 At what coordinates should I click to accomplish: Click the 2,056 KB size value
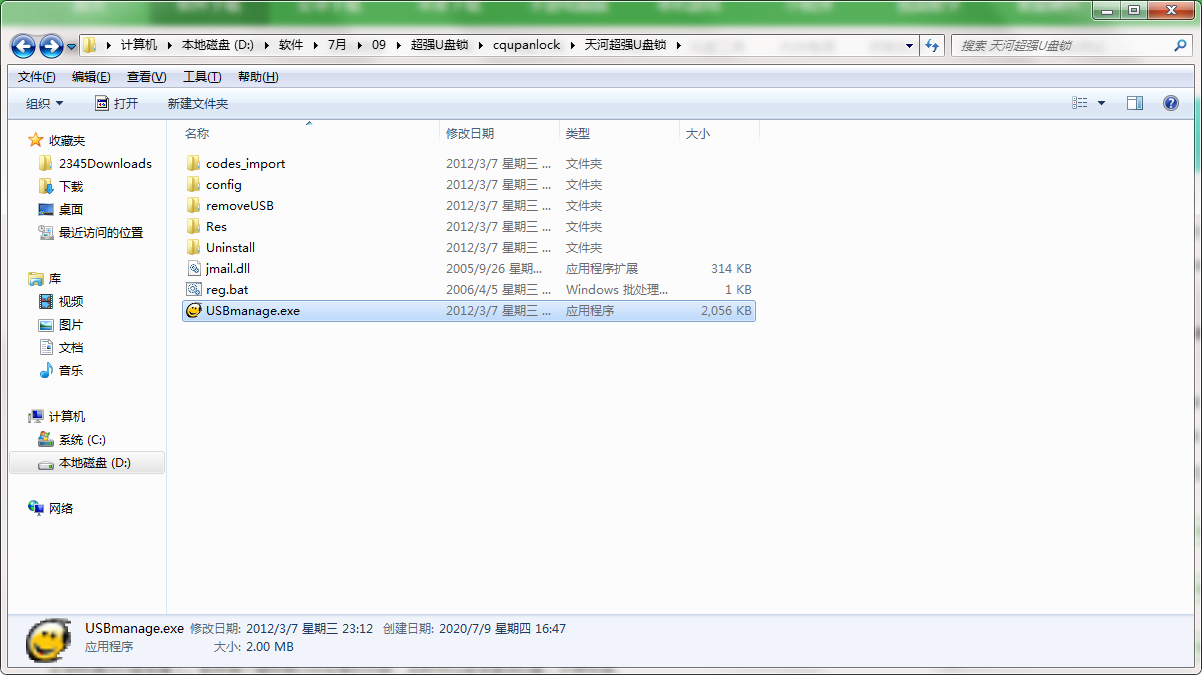click(x=726, y=311)
